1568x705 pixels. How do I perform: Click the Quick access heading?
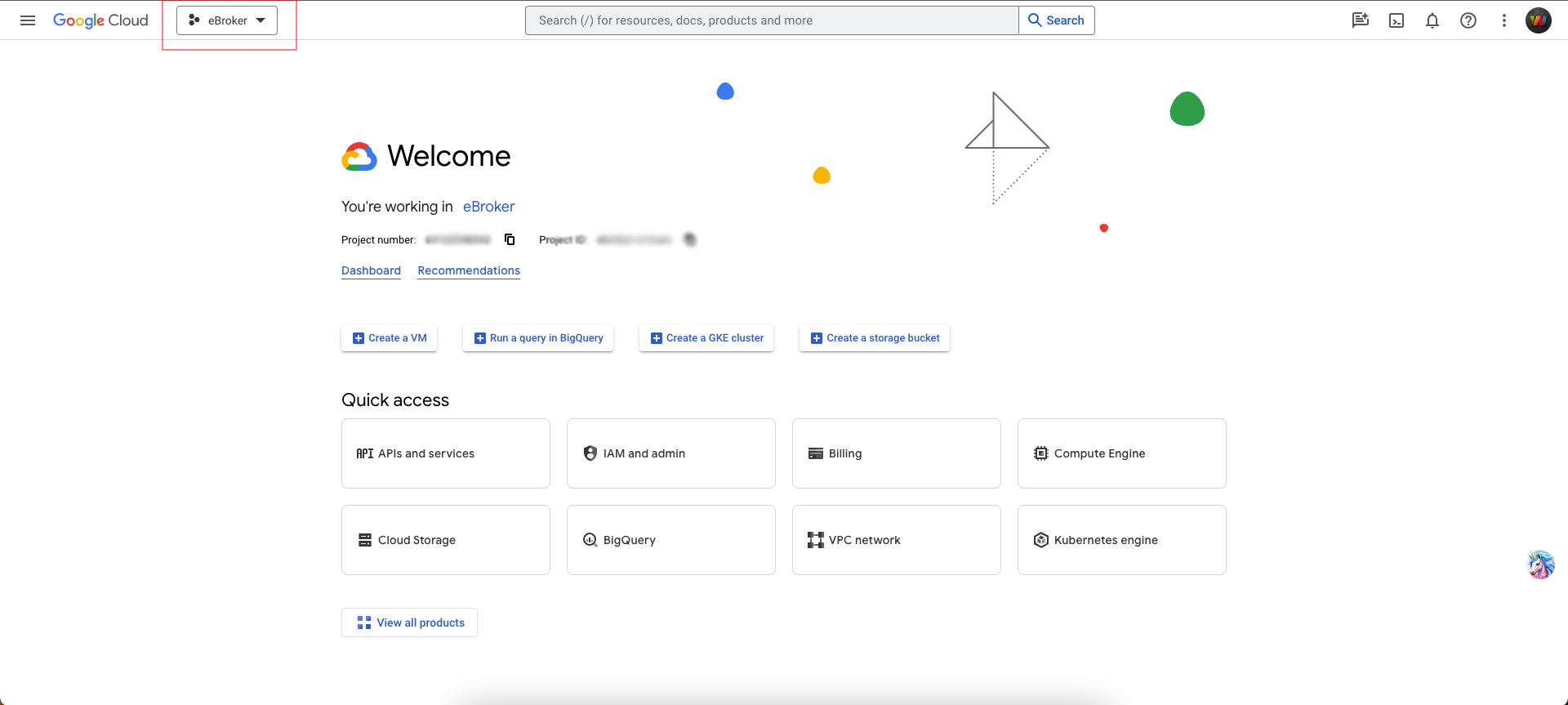point(395,400)
